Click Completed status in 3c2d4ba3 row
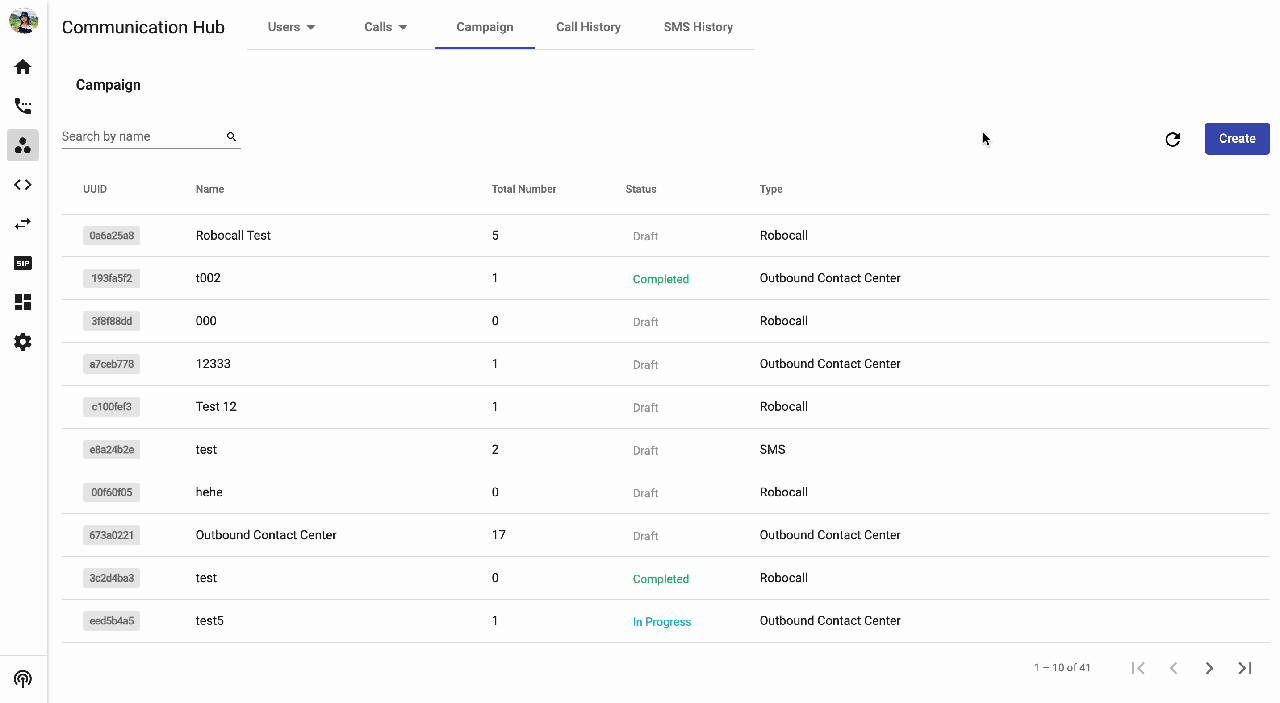Viewport: 1280px width, 703px height. pyautogui.click(x=661, y=579)
